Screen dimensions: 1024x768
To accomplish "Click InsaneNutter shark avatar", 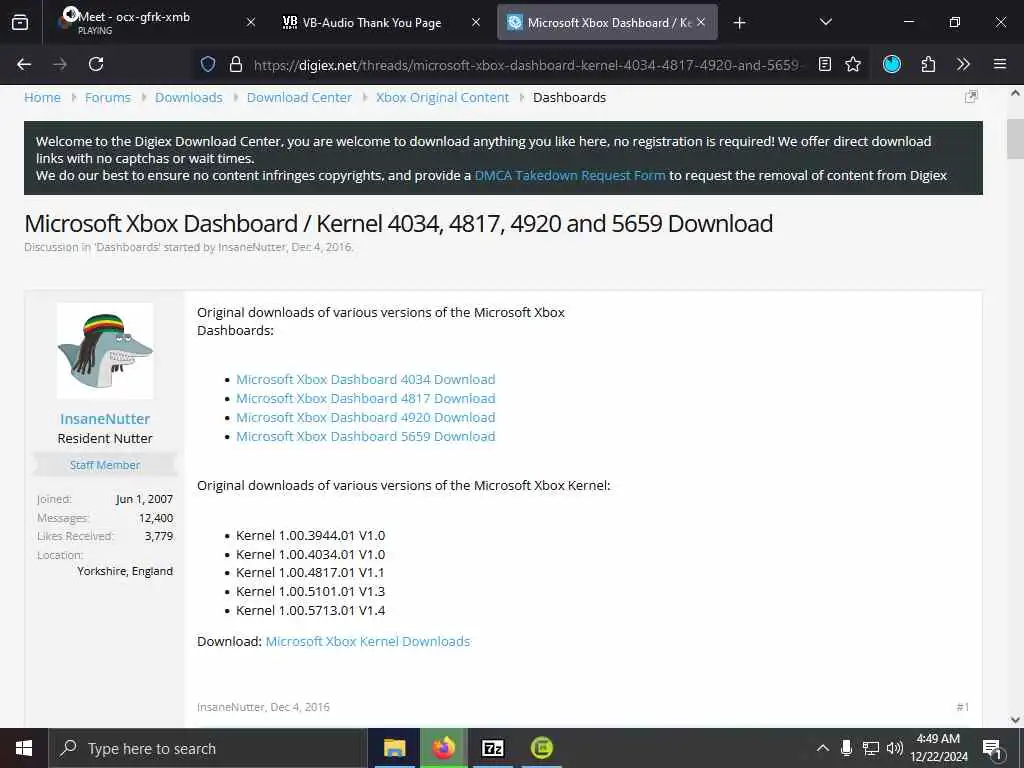I will (105, 351).
